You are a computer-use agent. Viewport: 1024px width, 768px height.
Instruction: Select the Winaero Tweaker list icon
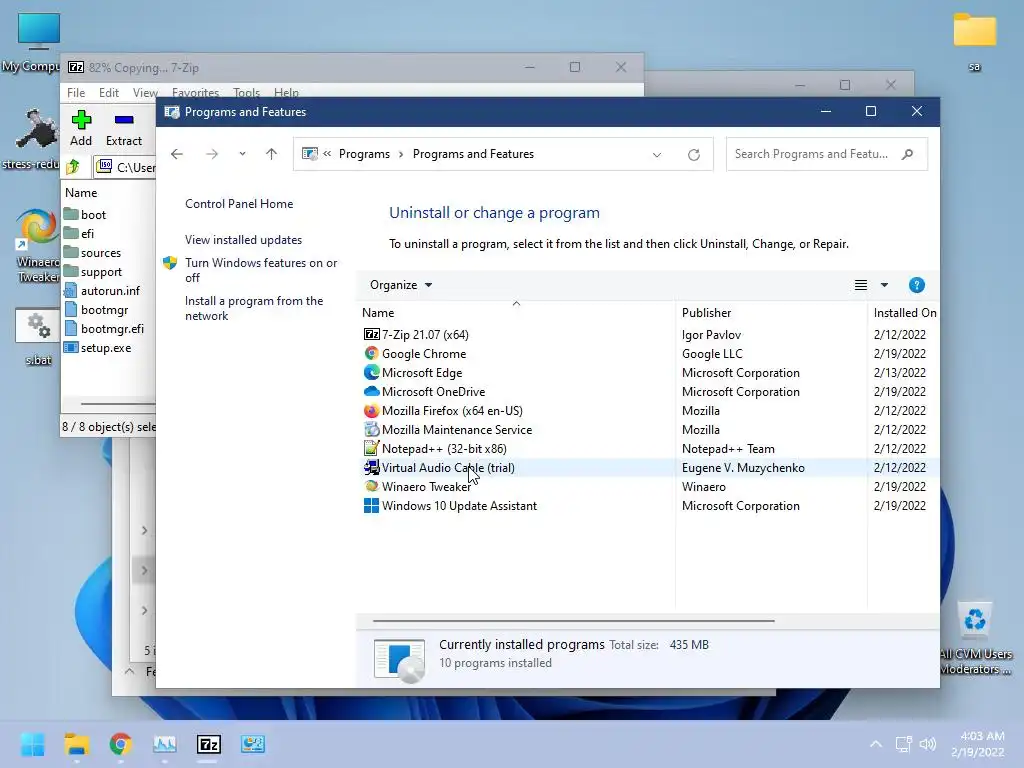tap(371, 486)
